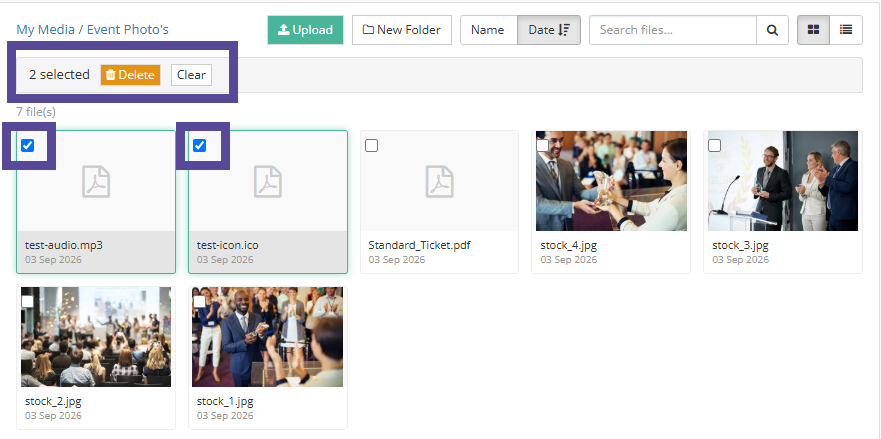881x439 pixels.
Task: Sort files by Date descending
Action: click(x=549, y=30)
